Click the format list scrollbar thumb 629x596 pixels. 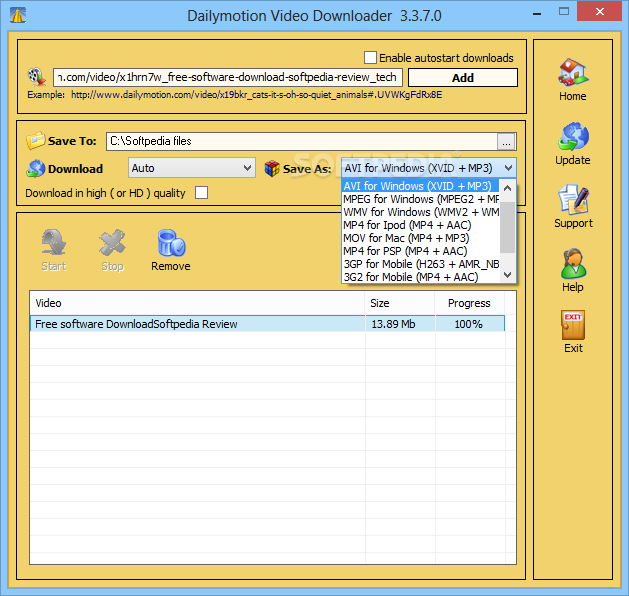tap(508, 227)
